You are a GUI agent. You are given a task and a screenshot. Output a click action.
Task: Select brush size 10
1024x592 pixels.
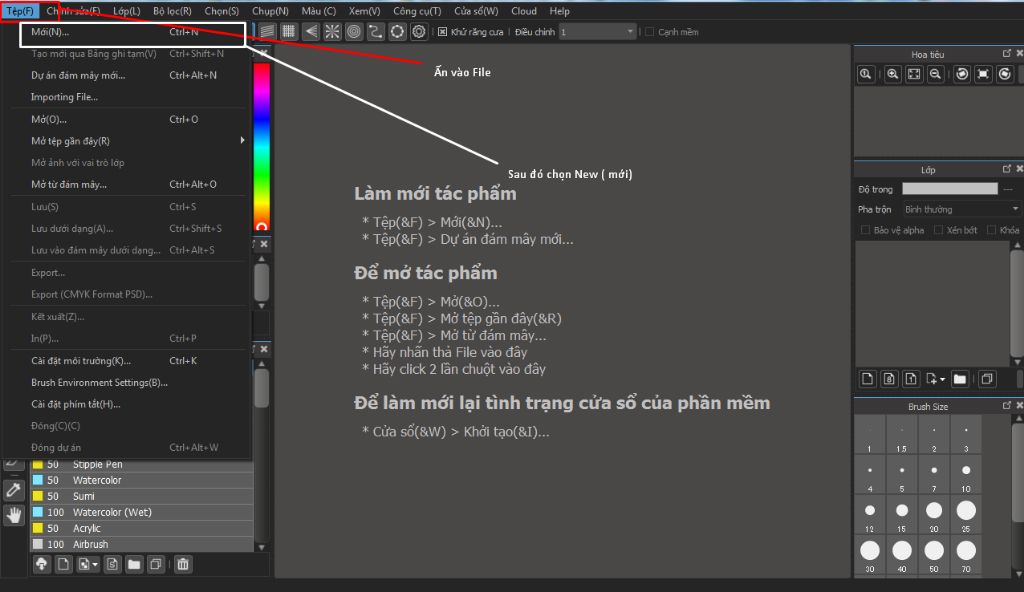coord(966,475)
